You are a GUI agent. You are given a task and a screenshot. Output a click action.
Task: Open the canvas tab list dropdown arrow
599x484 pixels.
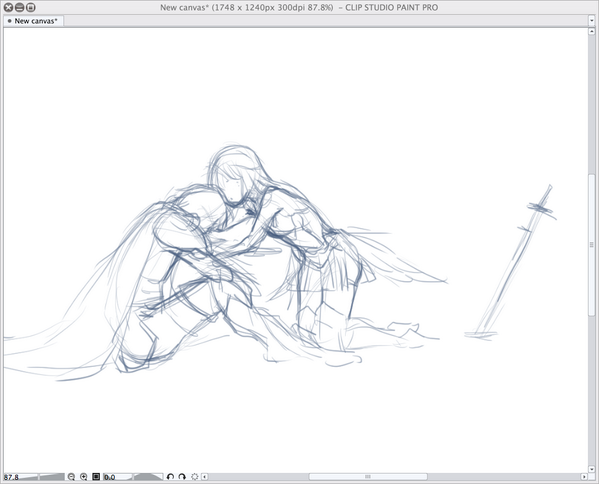(x=591, y=21)
